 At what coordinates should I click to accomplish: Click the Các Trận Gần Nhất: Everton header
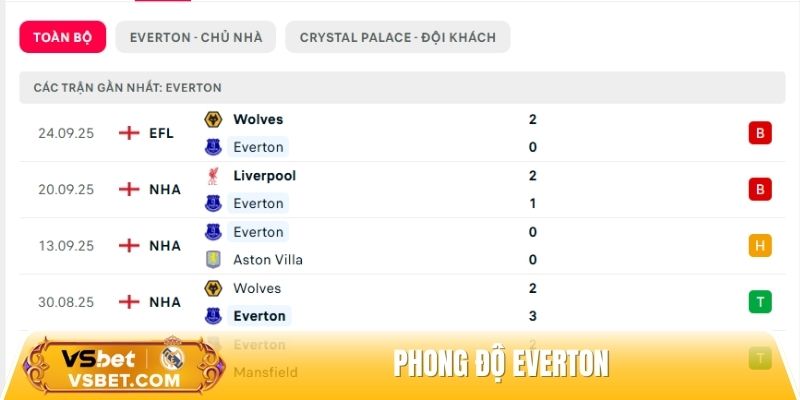pyautogui.click(x=128, y=88)
